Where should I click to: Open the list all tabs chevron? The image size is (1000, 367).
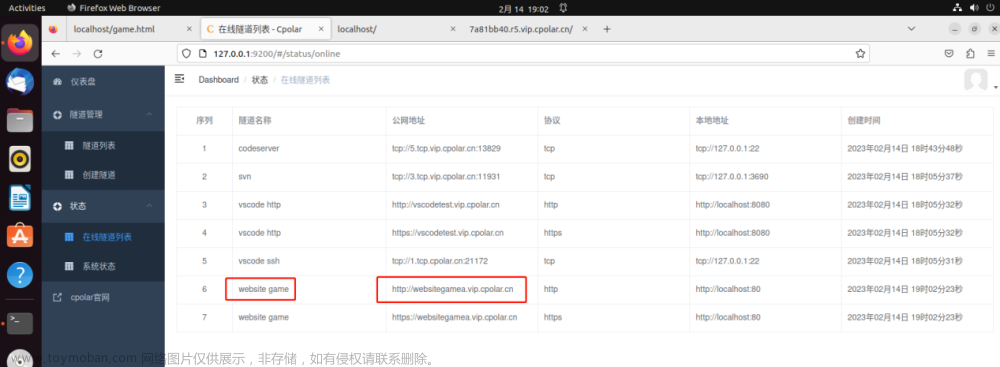tap(911, 29)
